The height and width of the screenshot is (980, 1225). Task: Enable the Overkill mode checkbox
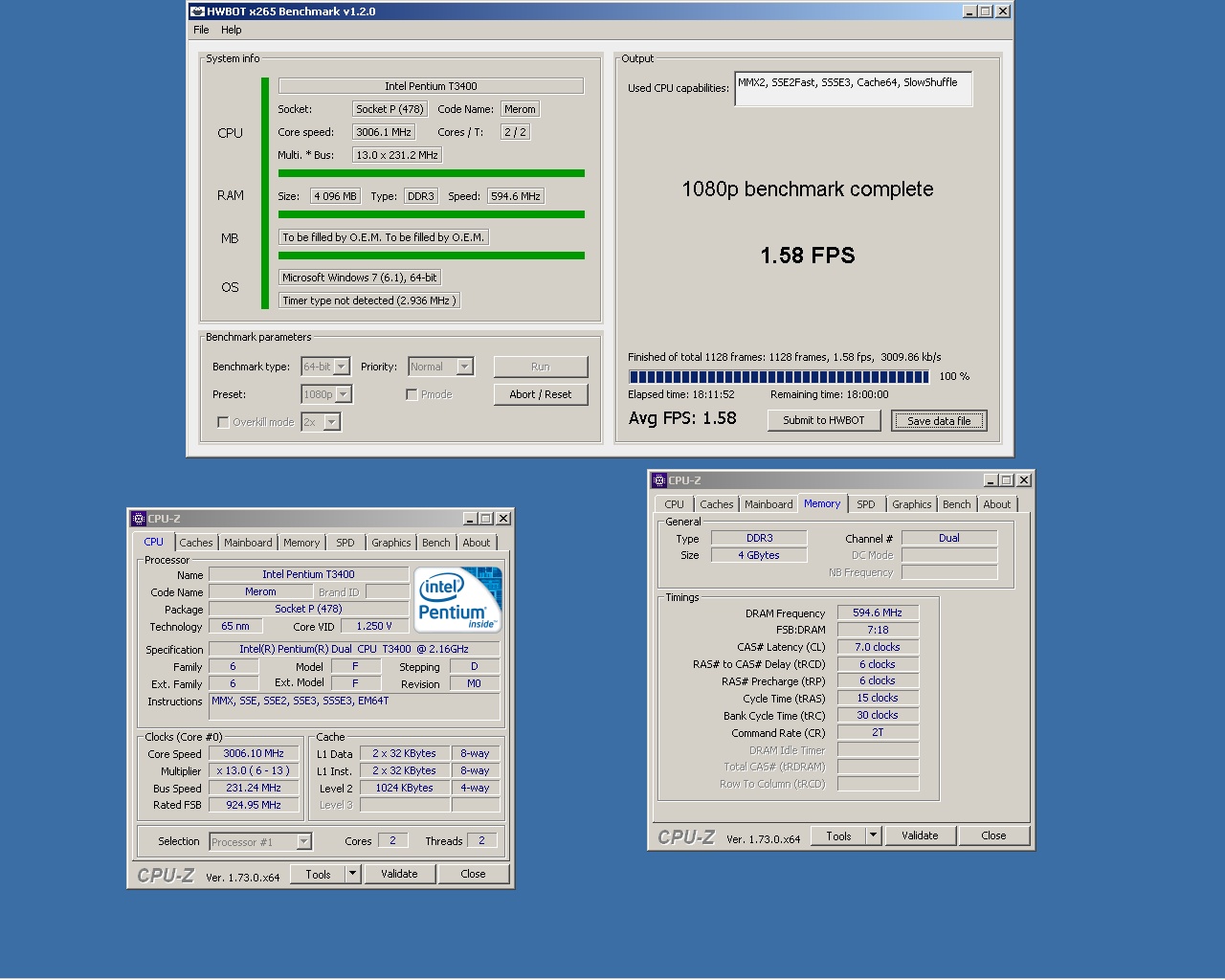[223, 422]
